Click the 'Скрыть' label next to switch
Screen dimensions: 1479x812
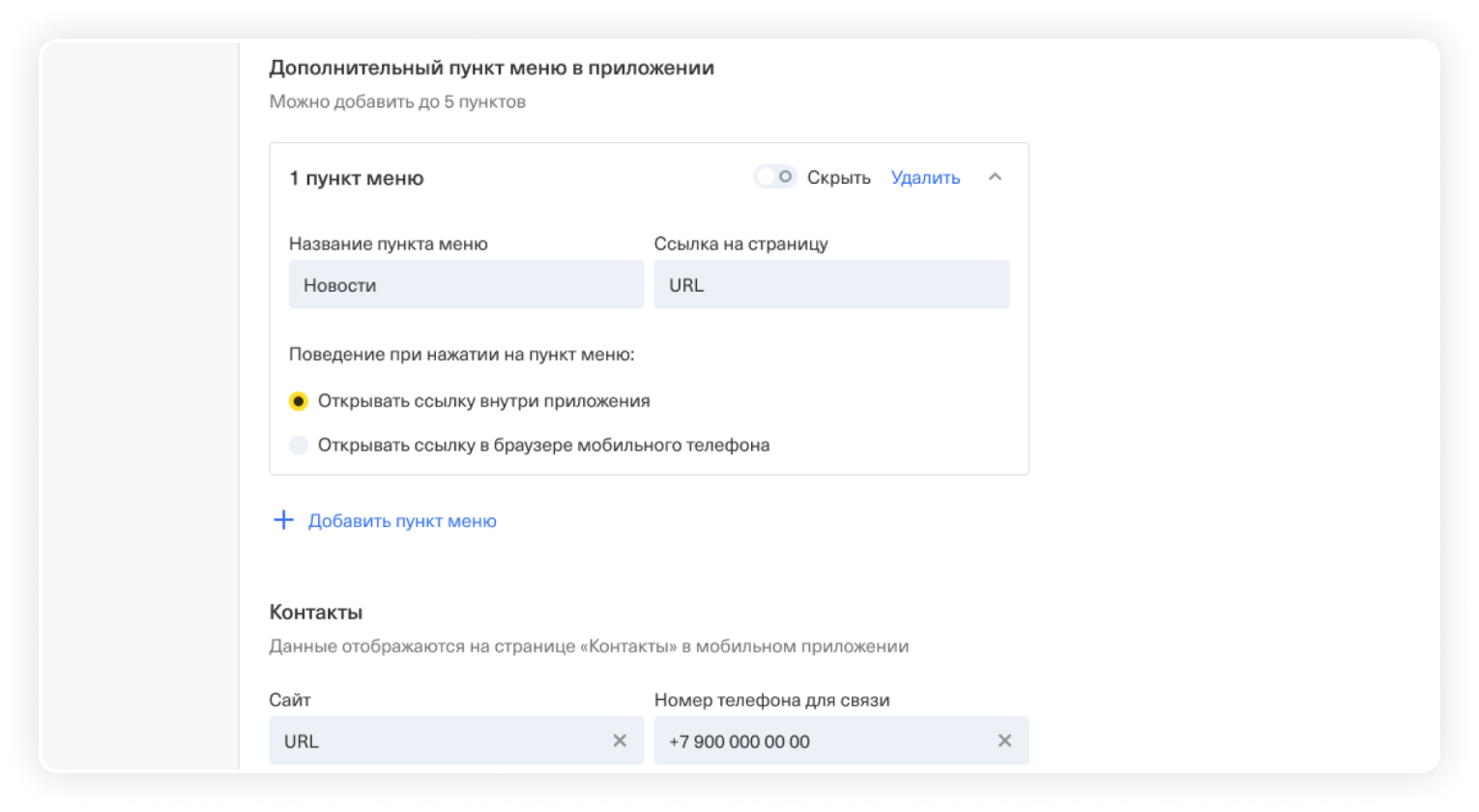pyautogui.click(x=838, y=178)
